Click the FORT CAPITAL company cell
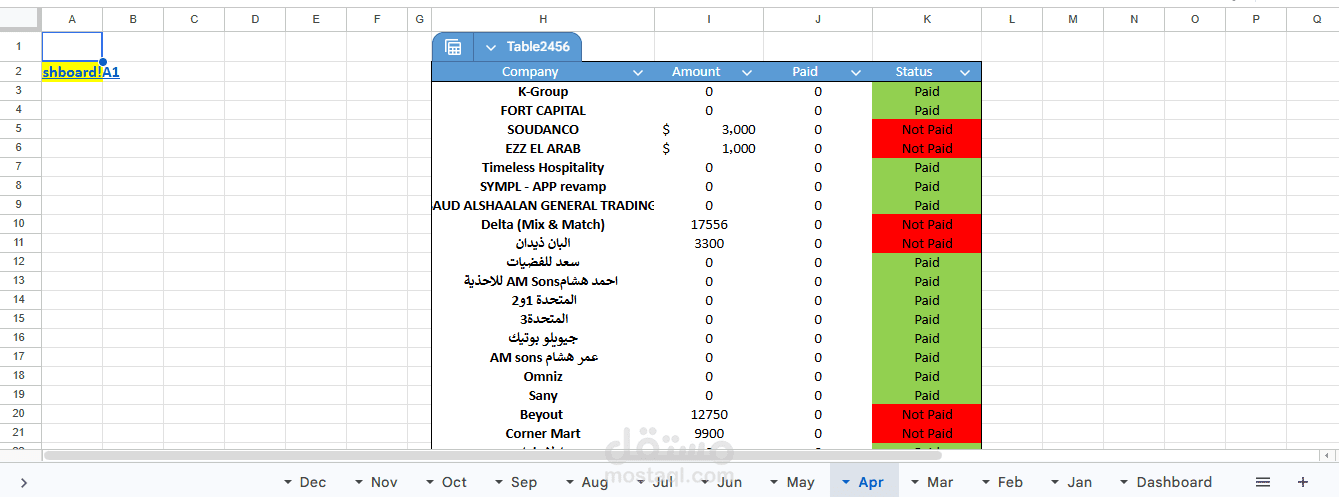The height and width of the screenshot is (497, 1339). coord(543,110)
